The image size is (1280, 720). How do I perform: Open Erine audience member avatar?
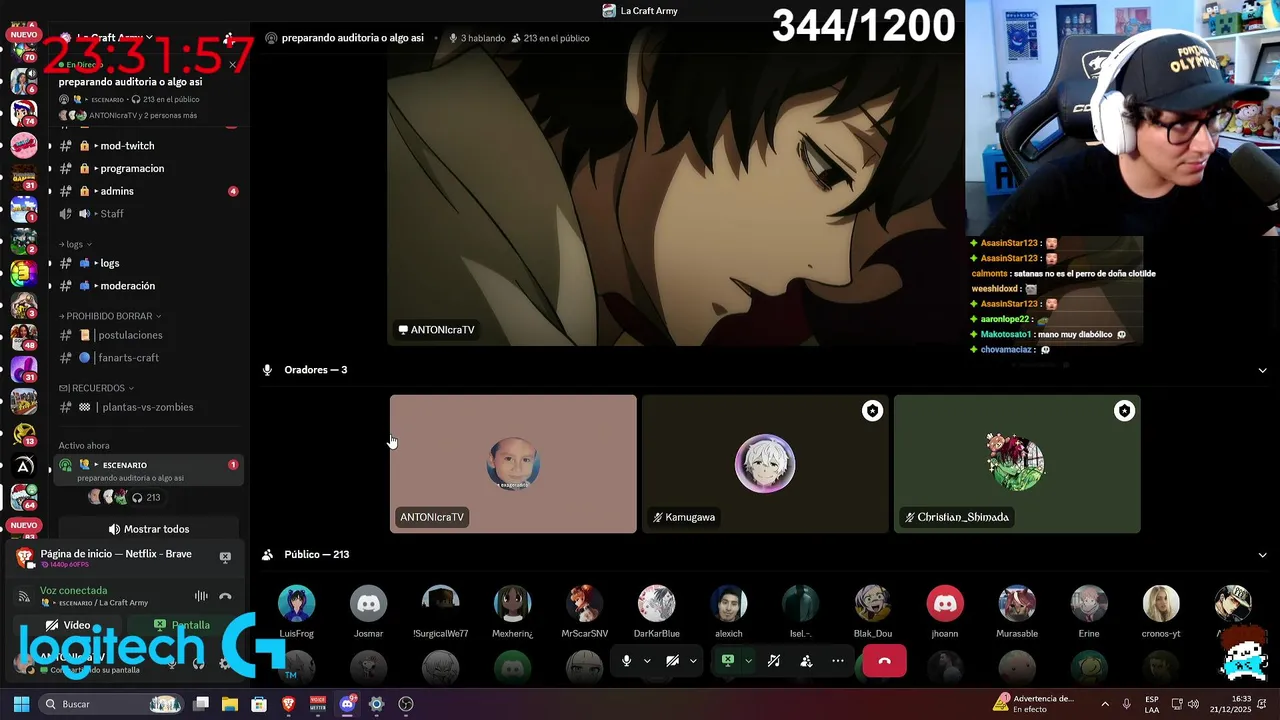pyautogui.click(x=1089, y=603)
